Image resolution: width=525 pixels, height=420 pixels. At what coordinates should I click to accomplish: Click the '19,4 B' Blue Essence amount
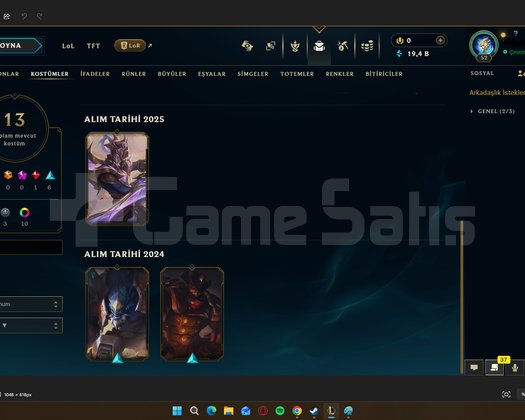pyautogui.click(x=418, y=54)
